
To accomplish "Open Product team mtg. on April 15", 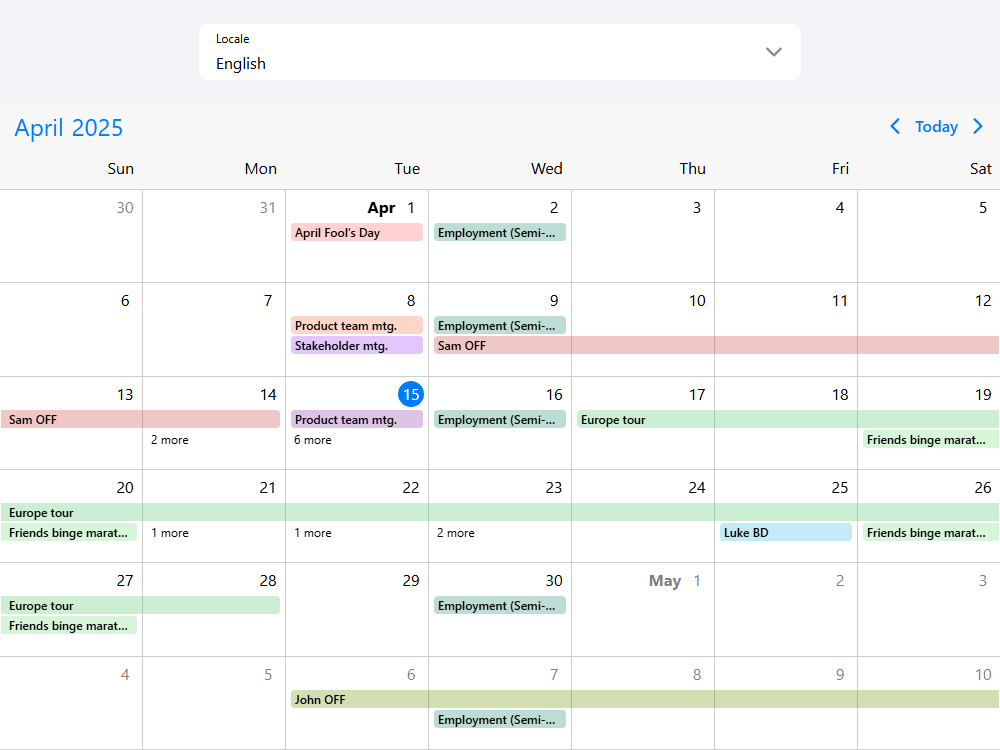I will click(357, 420).
